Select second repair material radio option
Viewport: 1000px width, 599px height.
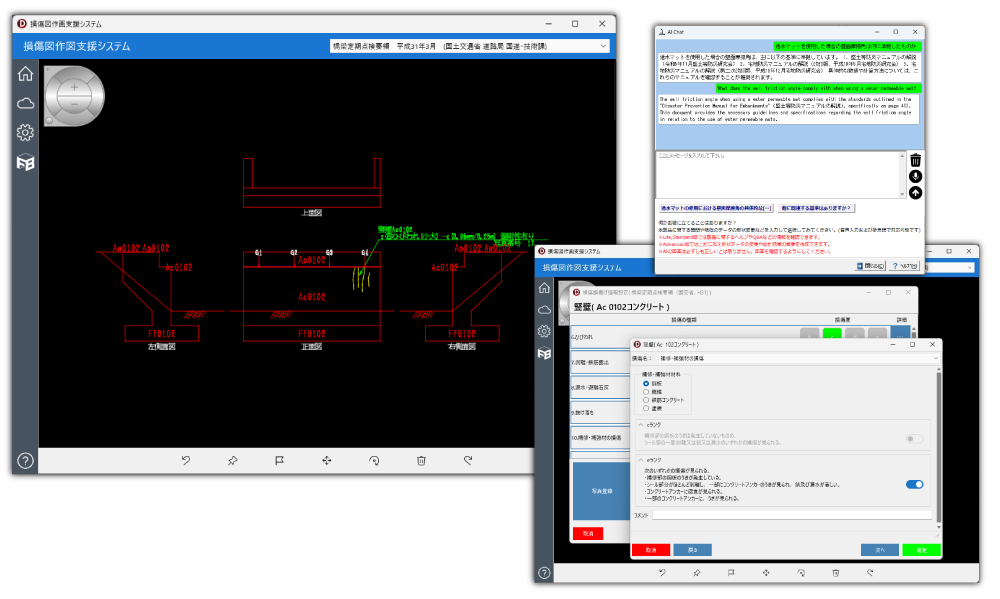646,392
